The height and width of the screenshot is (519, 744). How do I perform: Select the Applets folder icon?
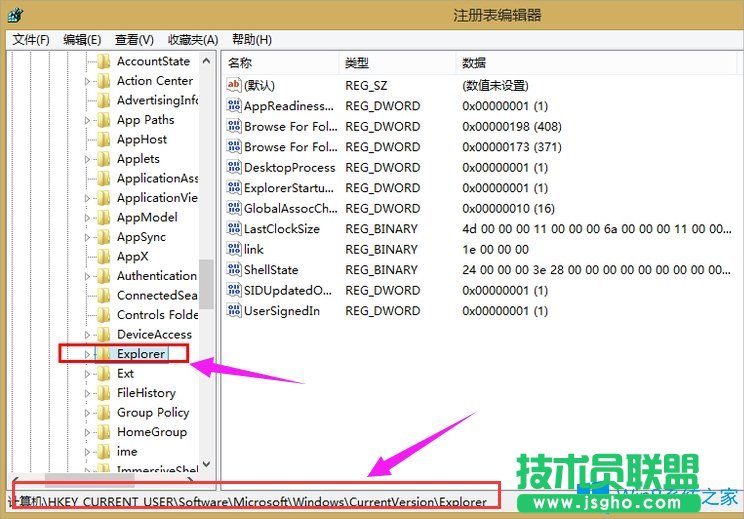[104, 158]
